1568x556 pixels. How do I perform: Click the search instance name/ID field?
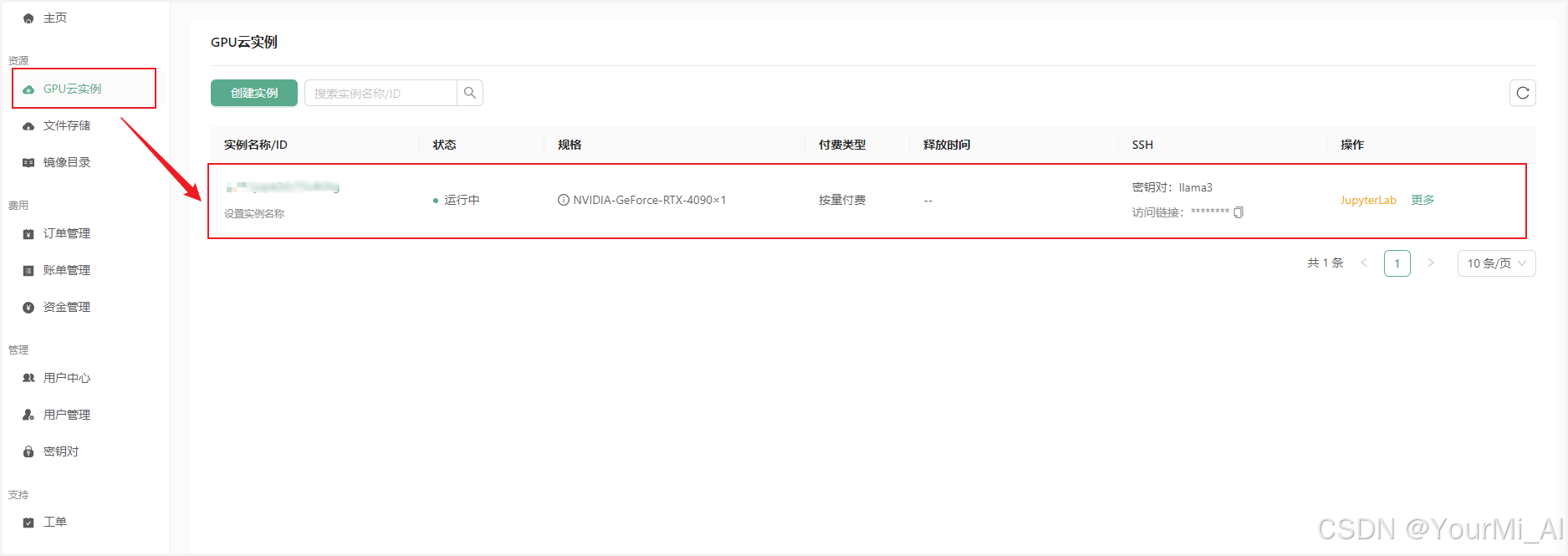381,93
